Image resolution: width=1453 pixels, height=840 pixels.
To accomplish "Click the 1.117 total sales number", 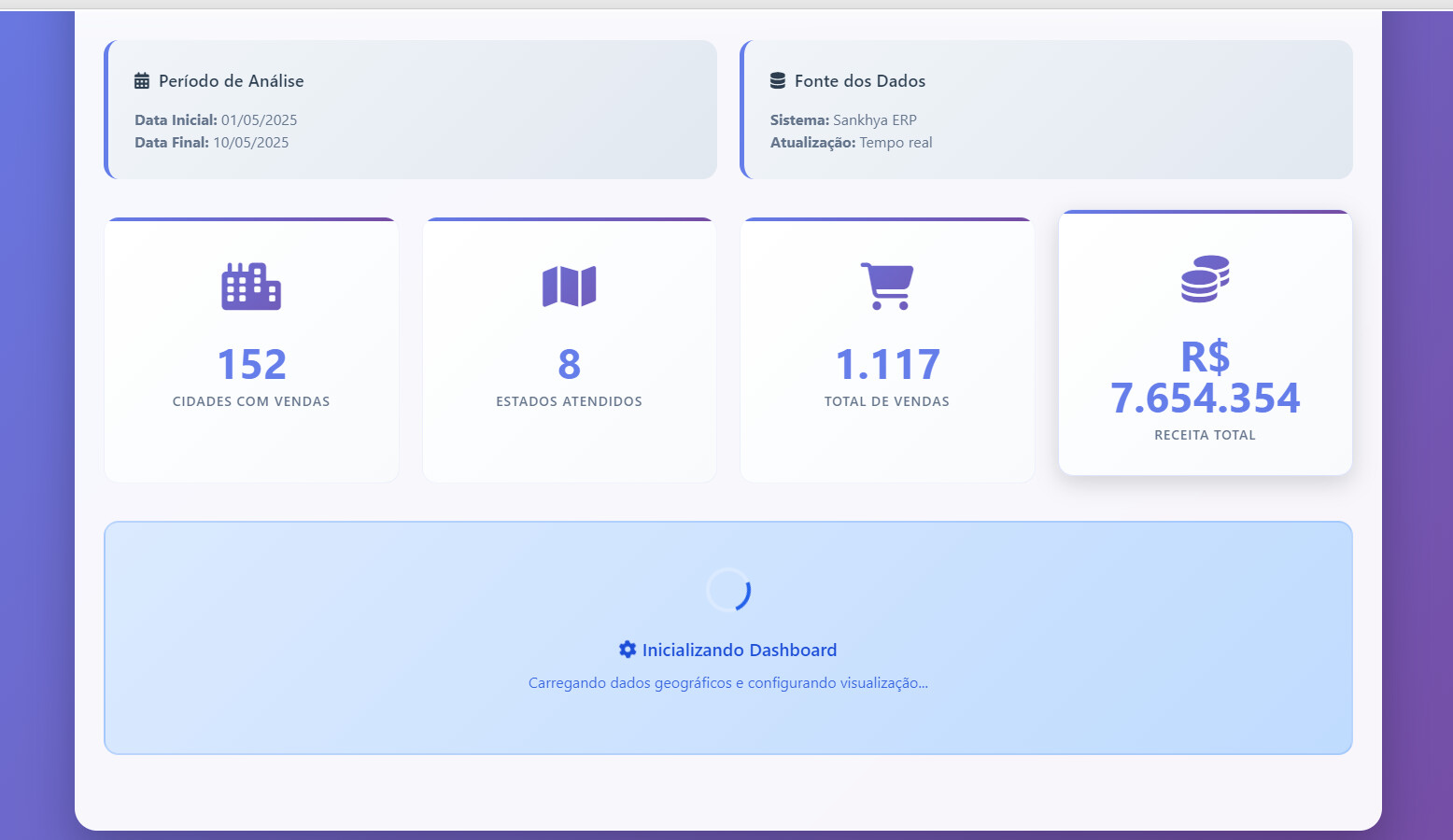I will (887, 364).
